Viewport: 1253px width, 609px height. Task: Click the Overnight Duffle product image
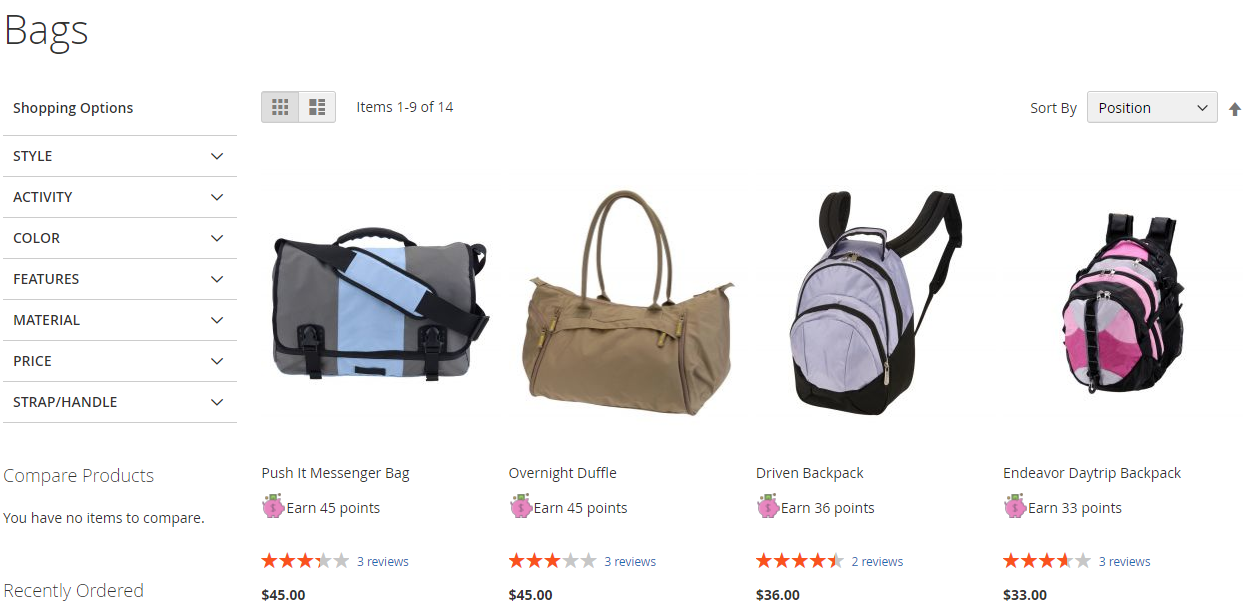point(627,303)
